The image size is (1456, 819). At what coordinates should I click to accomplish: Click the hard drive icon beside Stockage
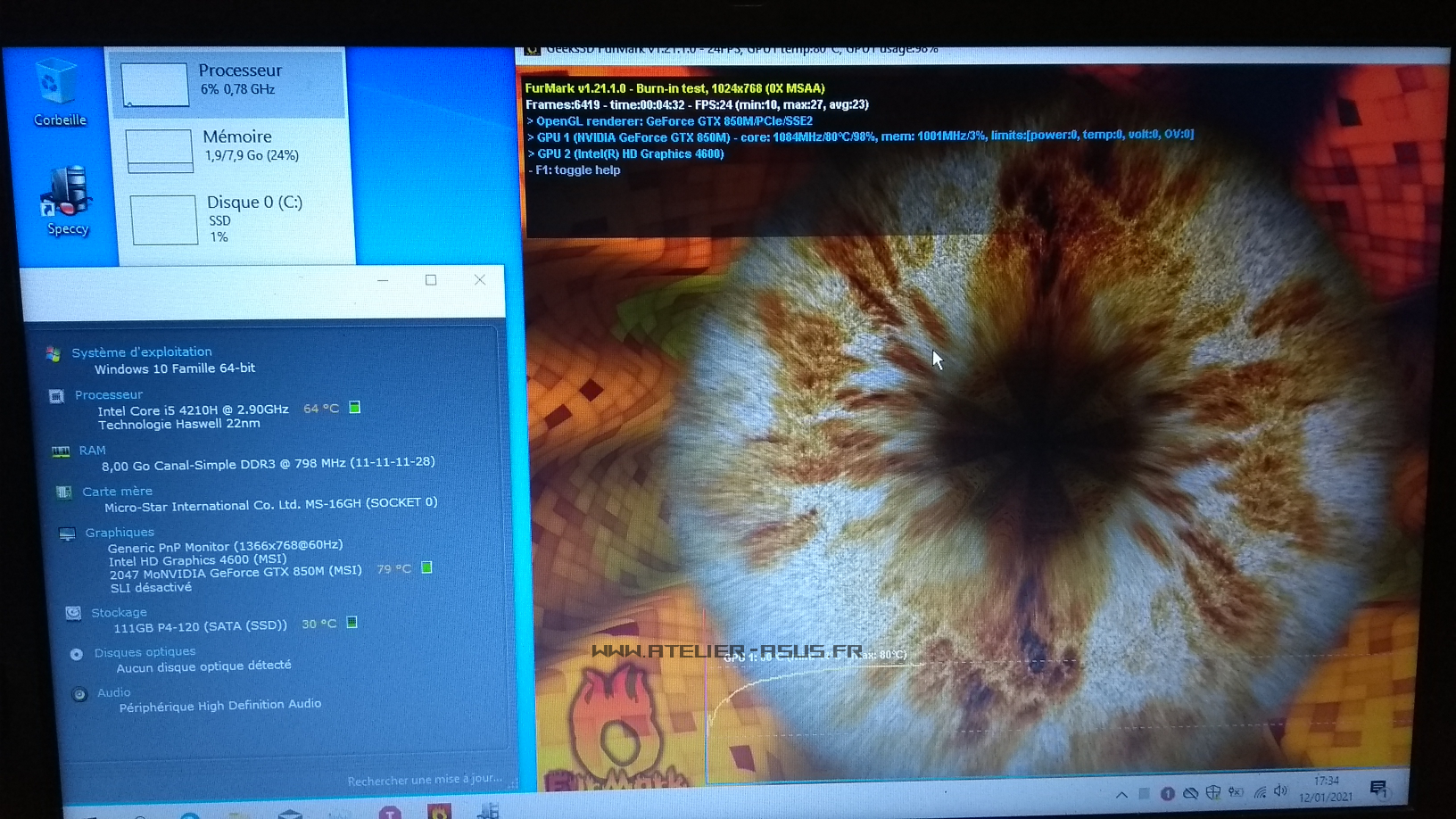coord(73,613)
